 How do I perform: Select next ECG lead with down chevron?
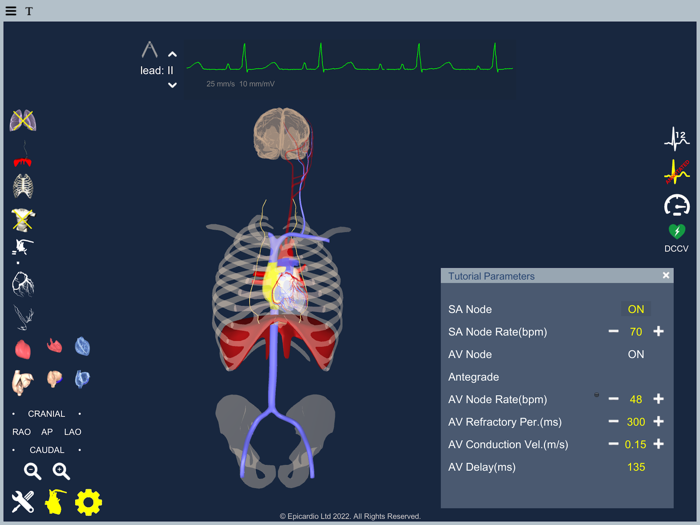coord(172,85)
